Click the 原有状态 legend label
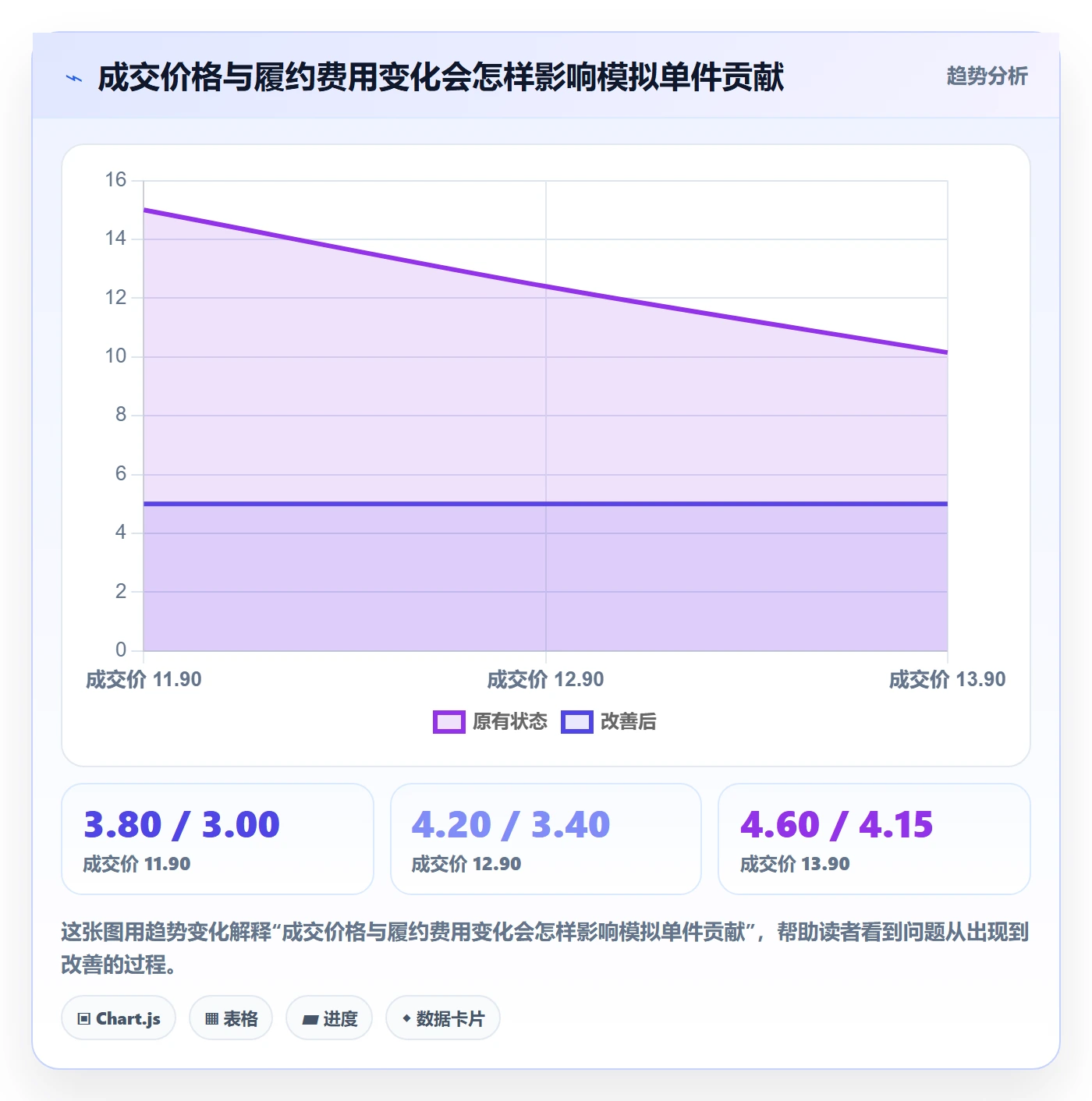The image size is (1092, 1101). pos(510,722)
